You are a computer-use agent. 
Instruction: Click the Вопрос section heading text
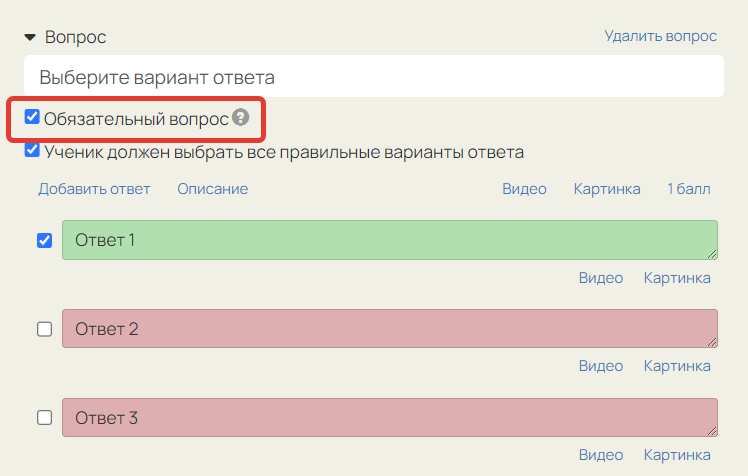[75, 37]
